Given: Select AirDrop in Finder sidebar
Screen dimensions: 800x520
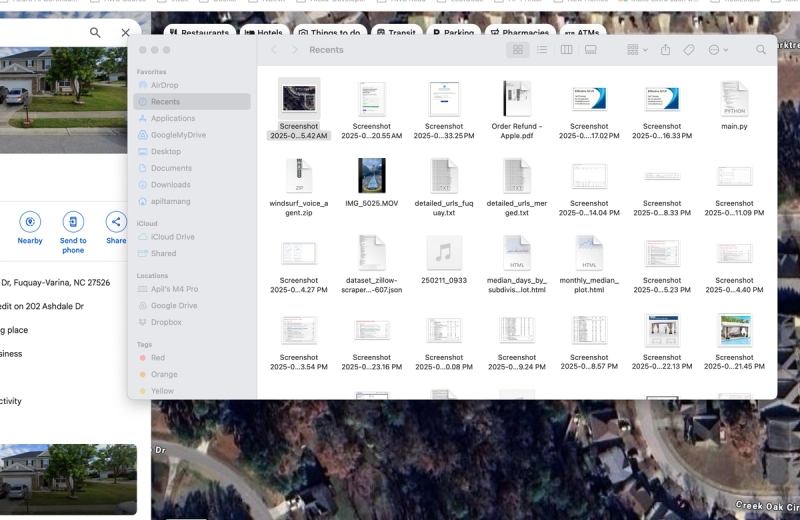Looking at the screenshot, I should [164, 85].
